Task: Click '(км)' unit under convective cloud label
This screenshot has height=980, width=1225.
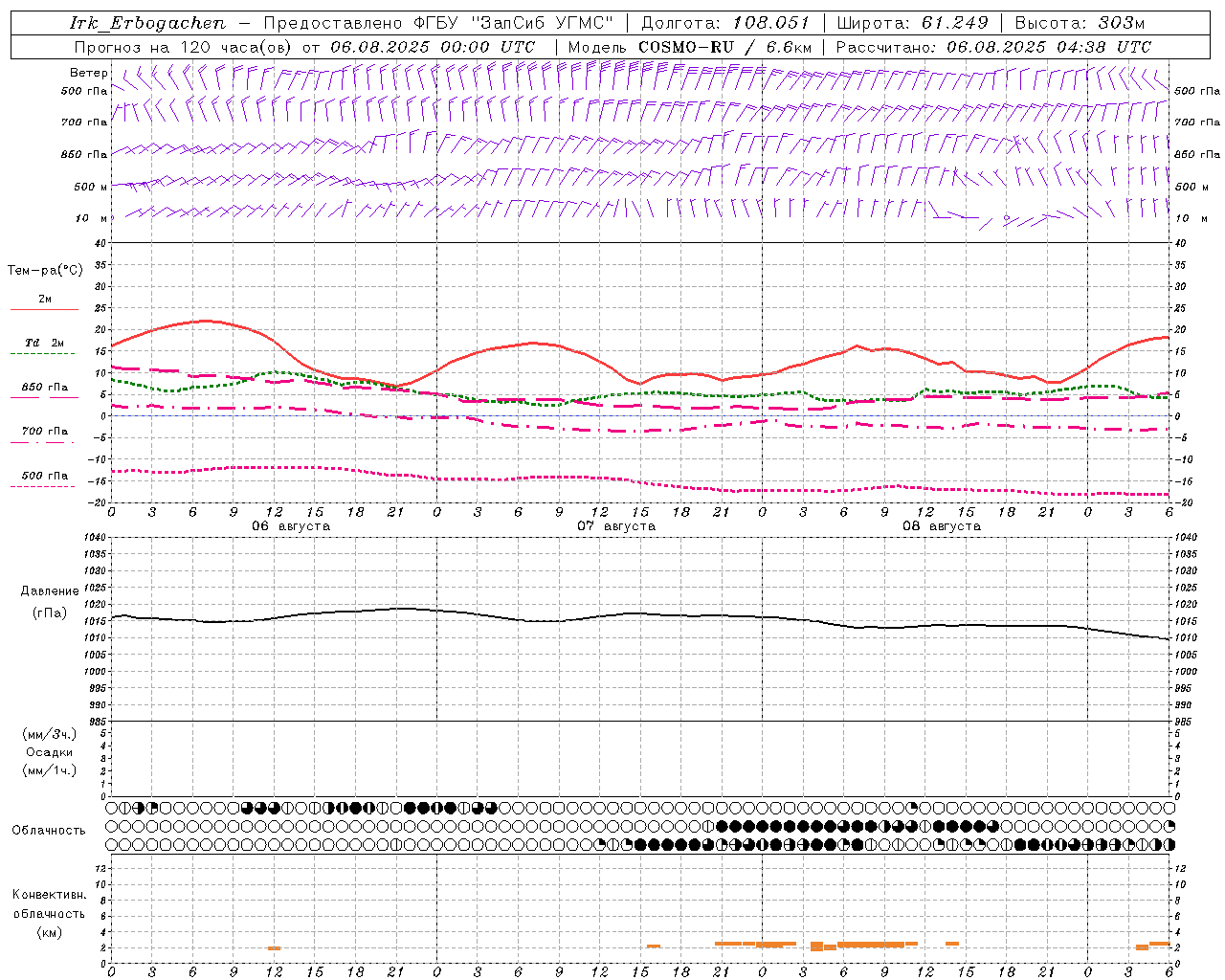Action: (x=49, y=932)
